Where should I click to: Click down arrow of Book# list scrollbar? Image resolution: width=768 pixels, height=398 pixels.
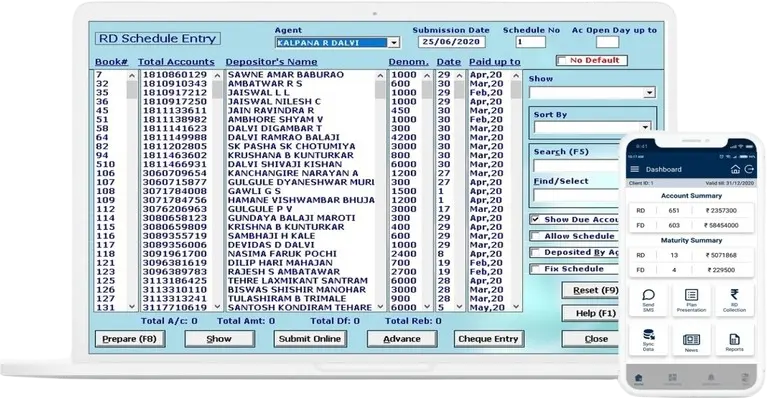131,306
